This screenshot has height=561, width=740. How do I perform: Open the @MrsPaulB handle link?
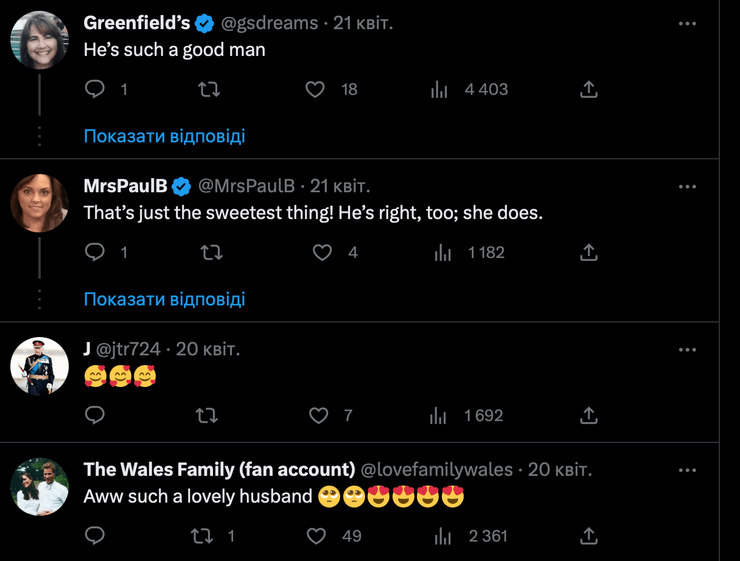pyautogui.click(x=246, y=186)
